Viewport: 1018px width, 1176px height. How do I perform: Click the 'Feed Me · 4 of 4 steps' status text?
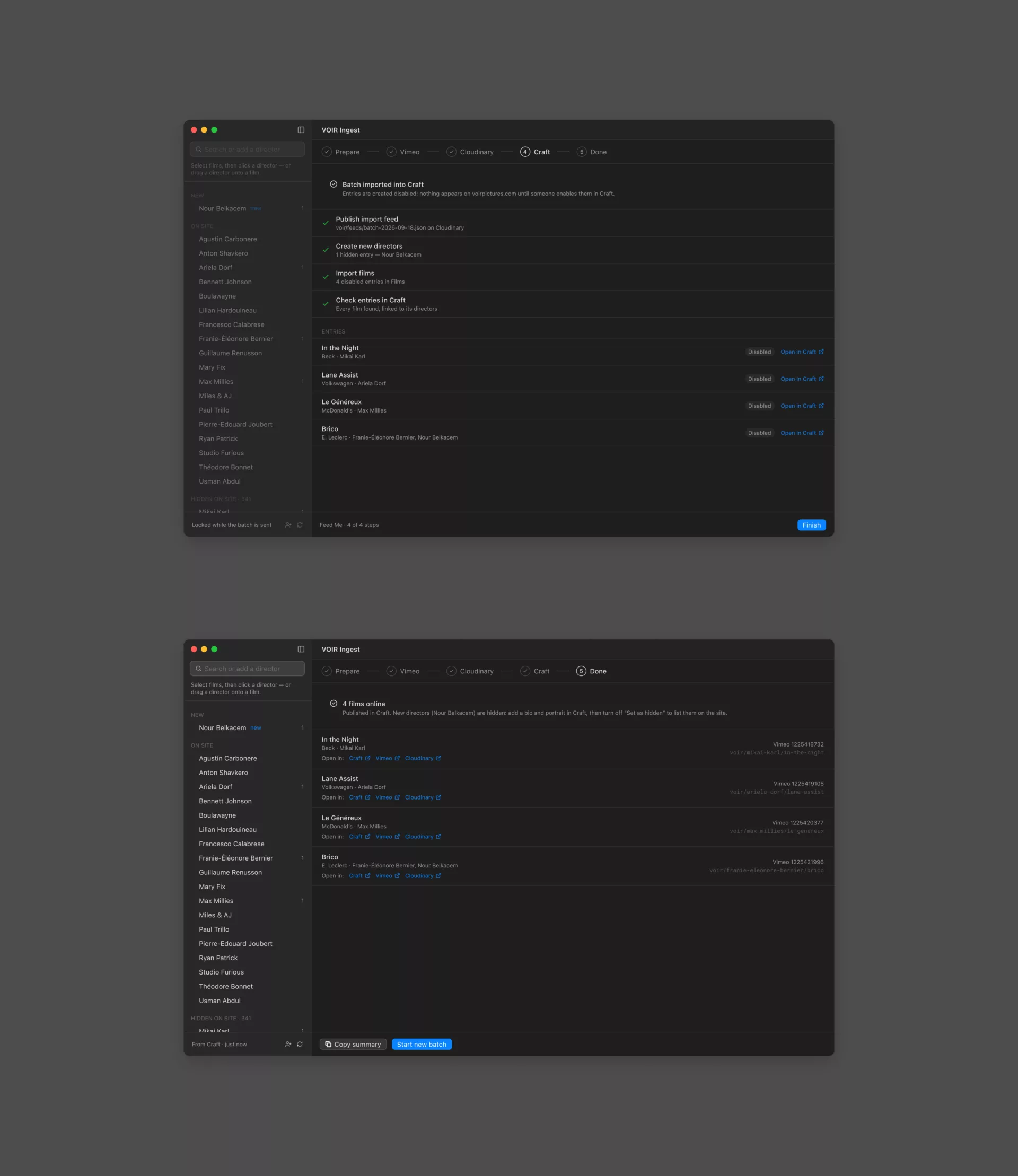[x=349, y=525]
